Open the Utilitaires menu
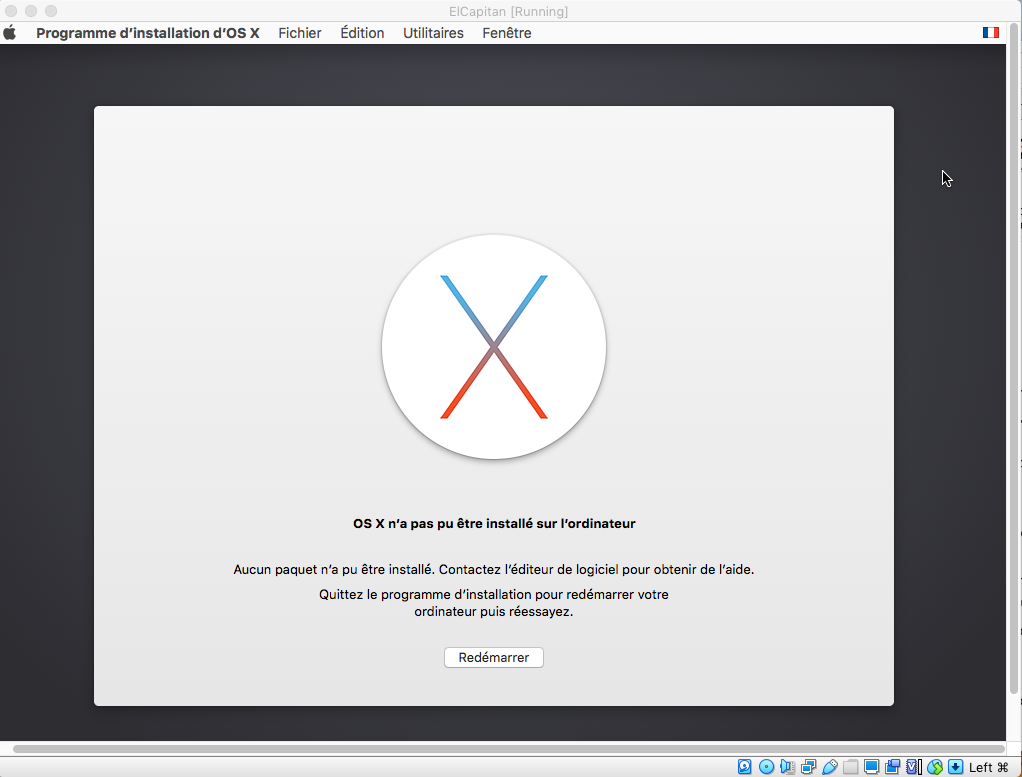This screenshot has width=1022, height=777. pyautogui.click(x=433, y=33)
